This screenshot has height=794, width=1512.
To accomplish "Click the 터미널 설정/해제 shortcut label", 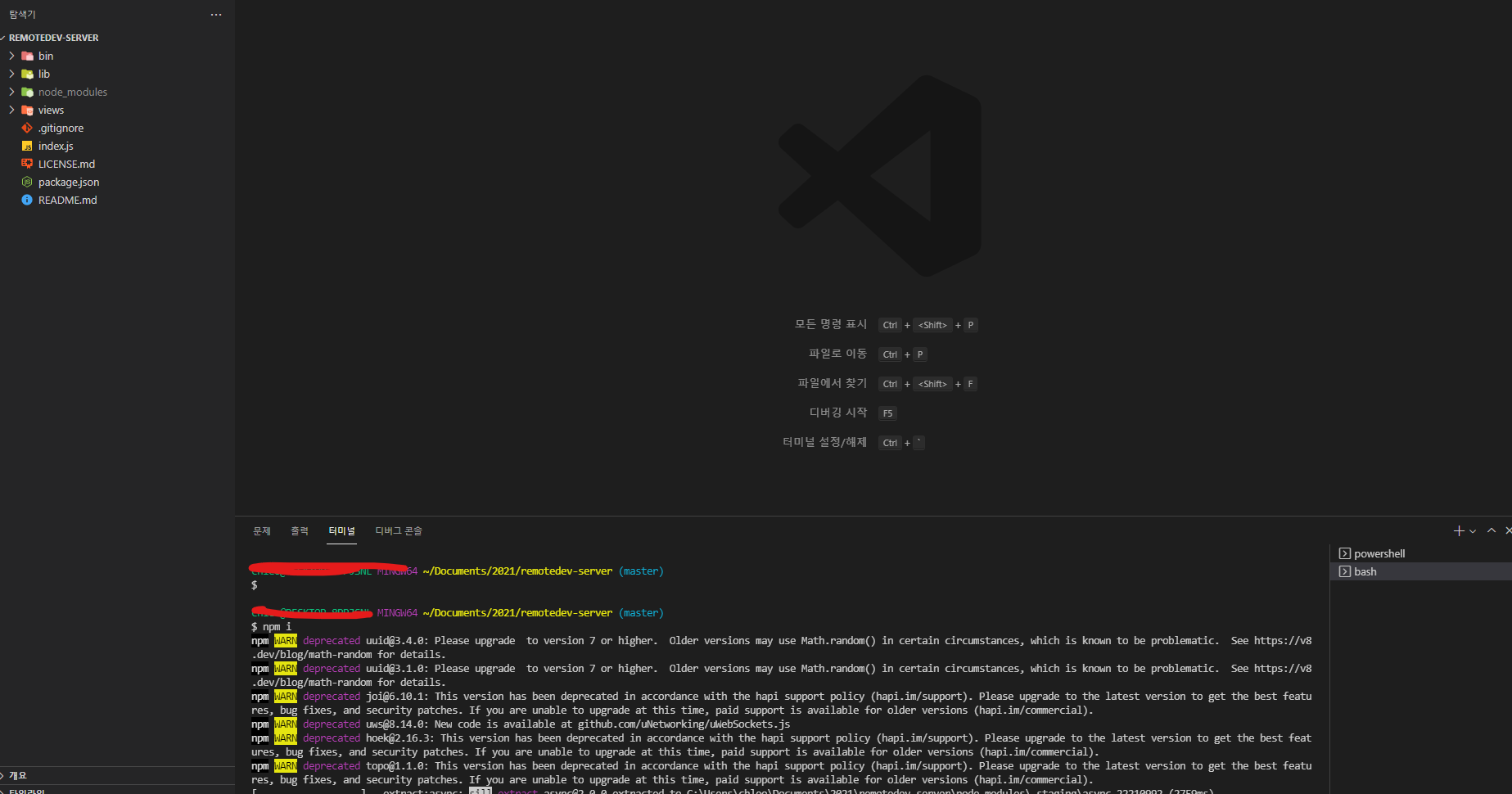I will coord(825,442).
